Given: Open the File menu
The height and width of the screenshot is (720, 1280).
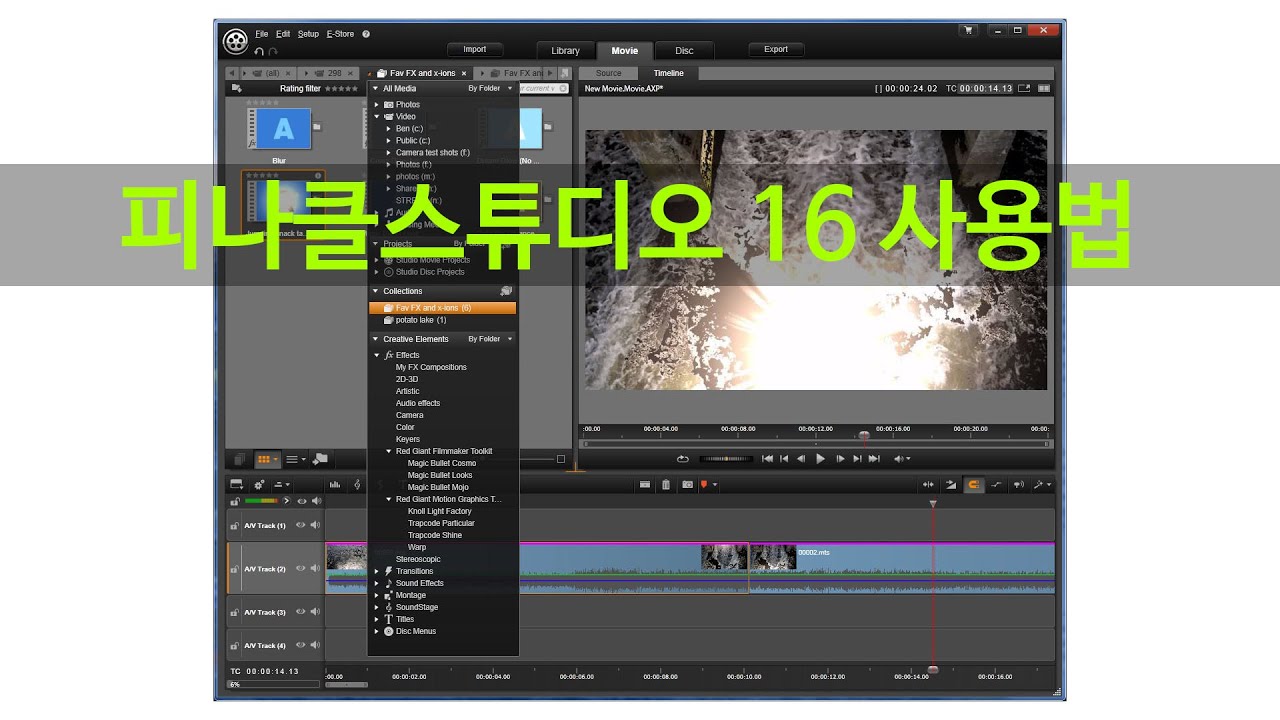Looking at the screenshot, I should tap(262, 34).
